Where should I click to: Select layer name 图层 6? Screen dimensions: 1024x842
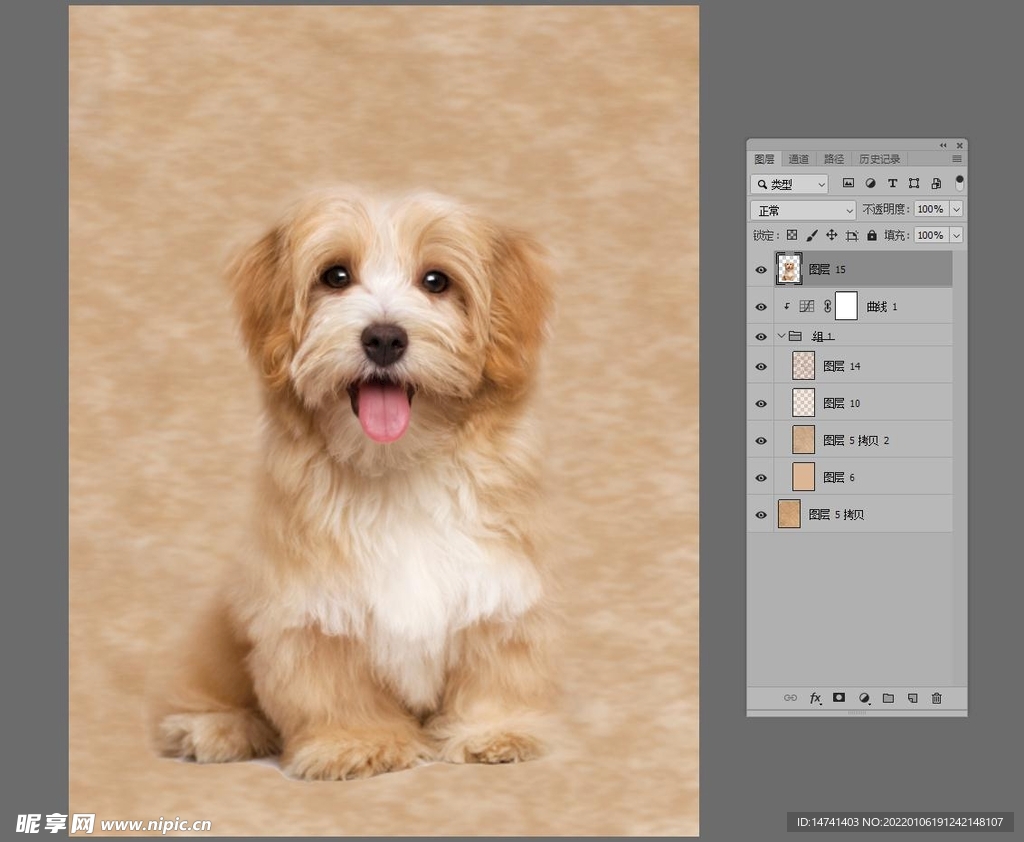tap(839, 478)
